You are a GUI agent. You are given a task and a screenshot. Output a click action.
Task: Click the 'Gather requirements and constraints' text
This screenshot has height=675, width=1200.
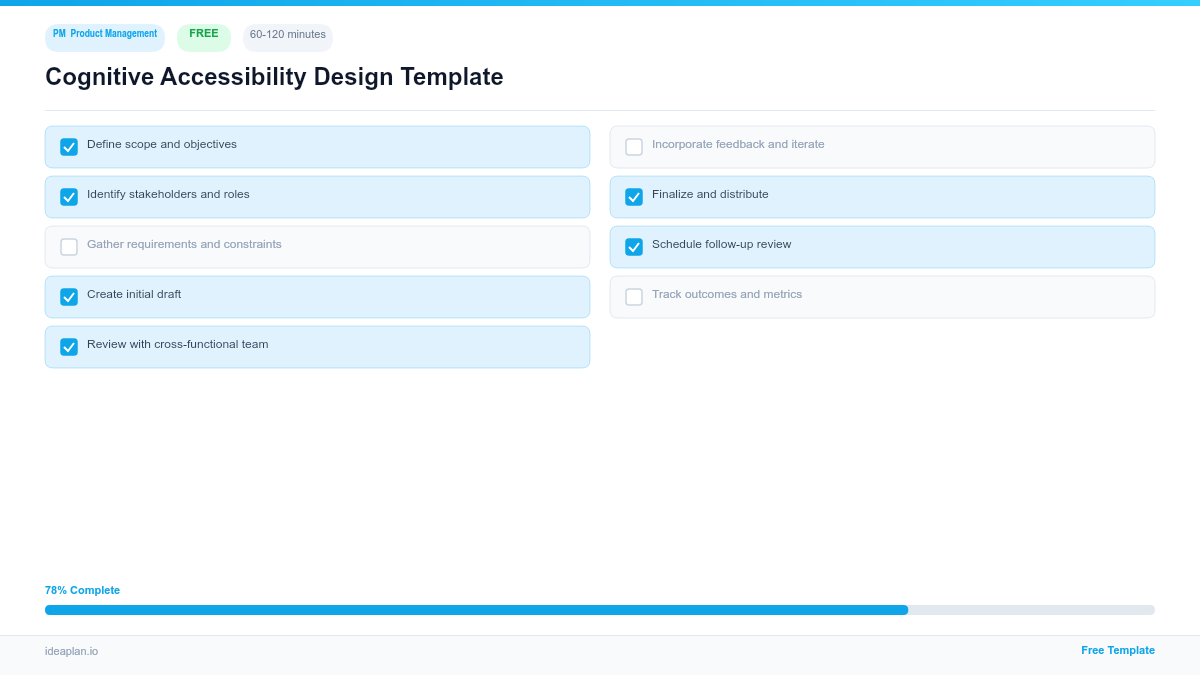tap(184, 244)
